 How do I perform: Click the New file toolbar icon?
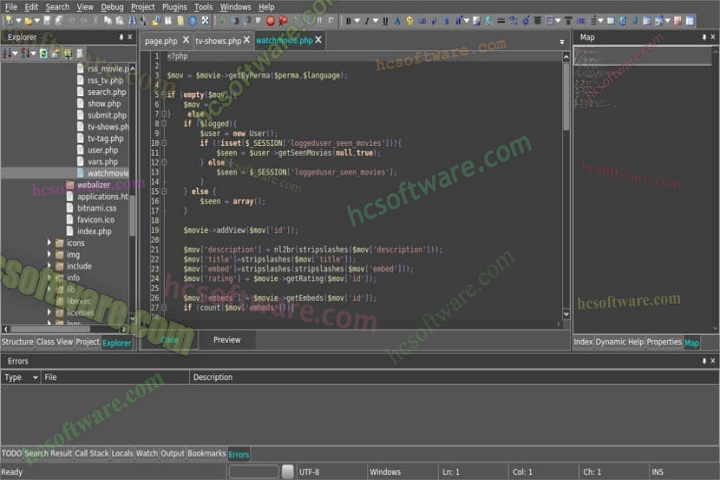pyautogui.click(x=8, y=21)
